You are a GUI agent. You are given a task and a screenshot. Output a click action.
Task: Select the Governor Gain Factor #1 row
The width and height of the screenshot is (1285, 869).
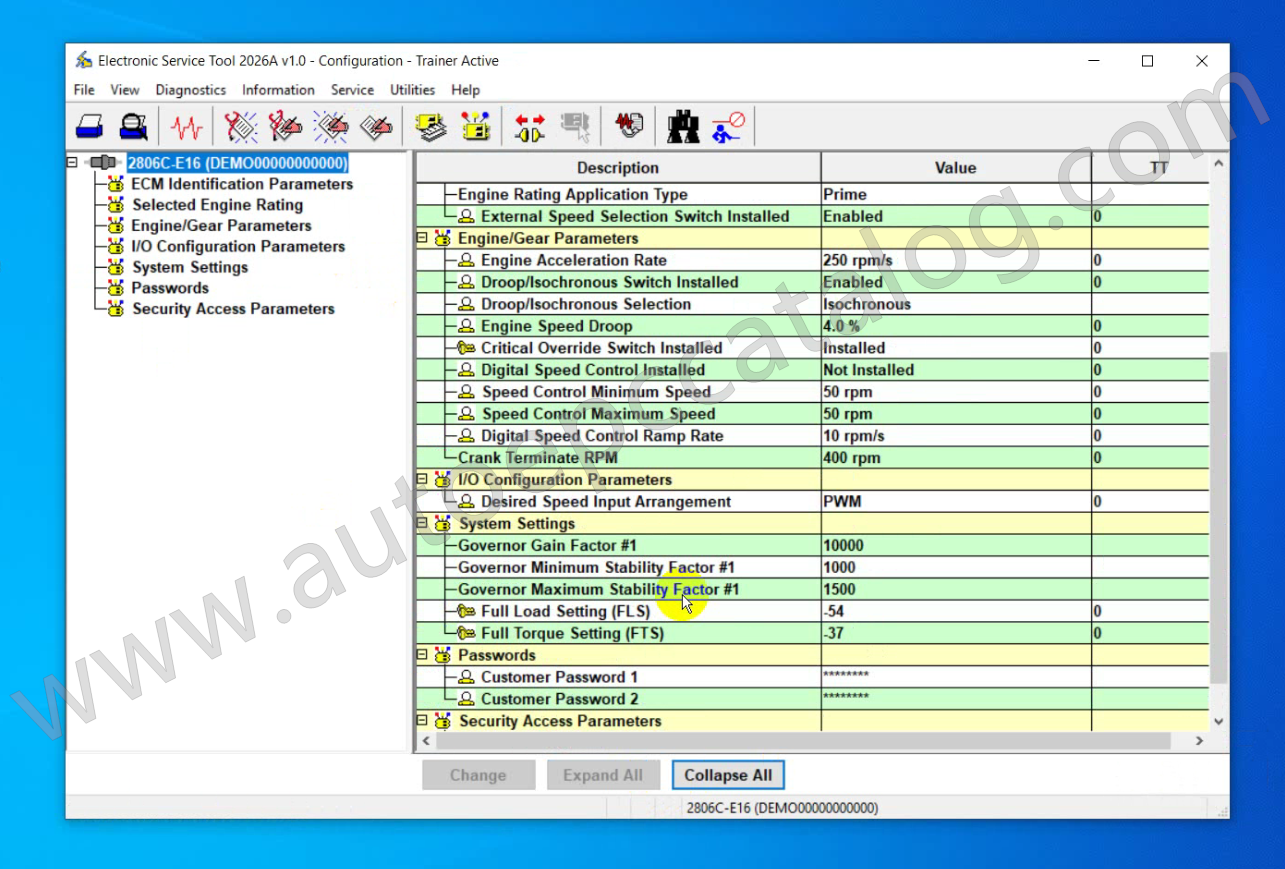click(812, 546)
